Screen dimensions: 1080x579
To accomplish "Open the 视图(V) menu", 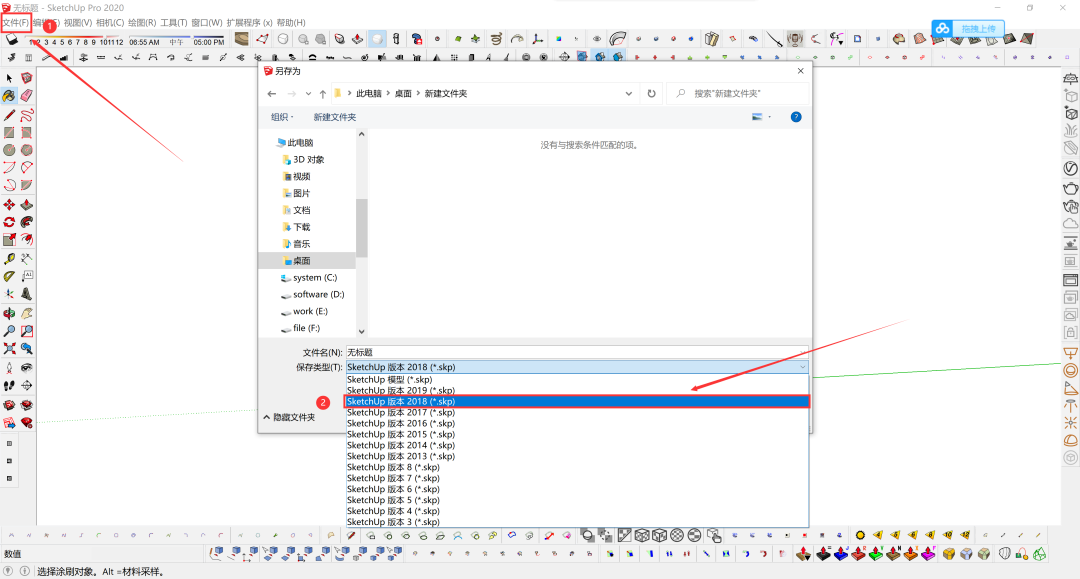I will pyautogui.click(x=78, y=23).
